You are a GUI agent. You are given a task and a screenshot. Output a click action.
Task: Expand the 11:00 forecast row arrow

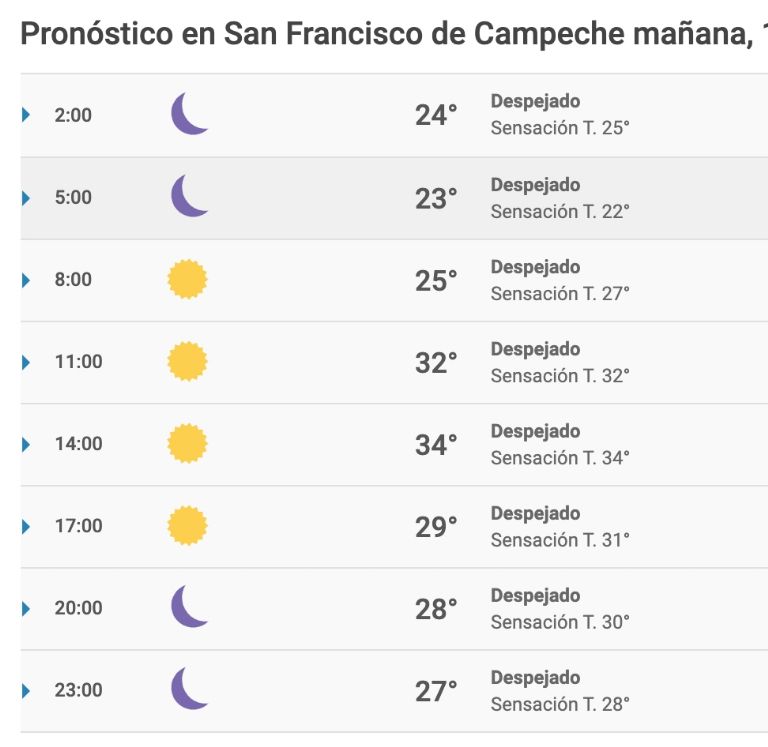(26, 362)
